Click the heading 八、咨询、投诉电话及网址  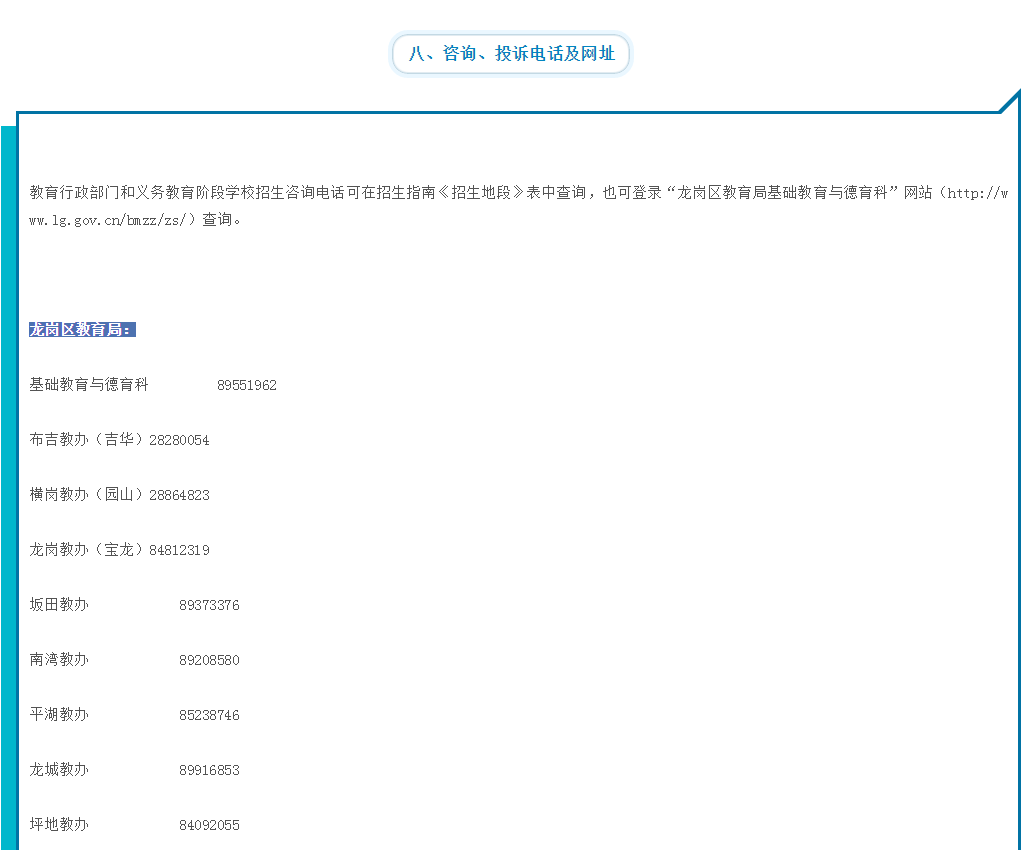pos(512,53)
